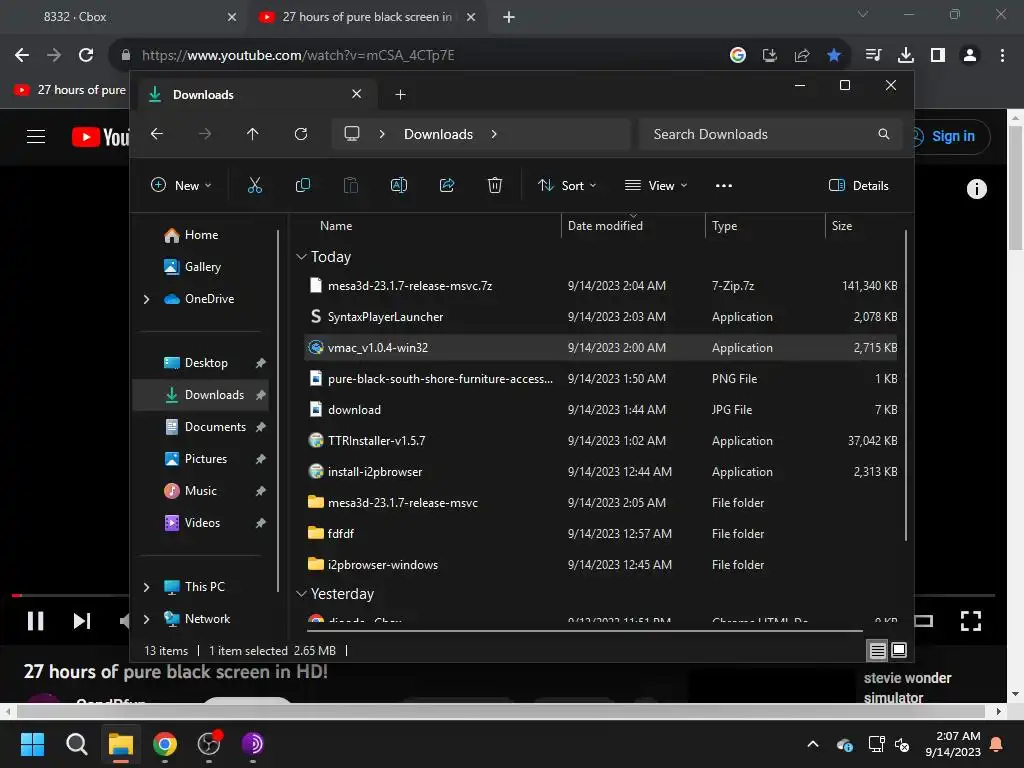Image resolution: width=1024 pixels, height=768 pixels.
Task: Reload the Chrome page
Action: pyautogui.click(x=86, y=56)
